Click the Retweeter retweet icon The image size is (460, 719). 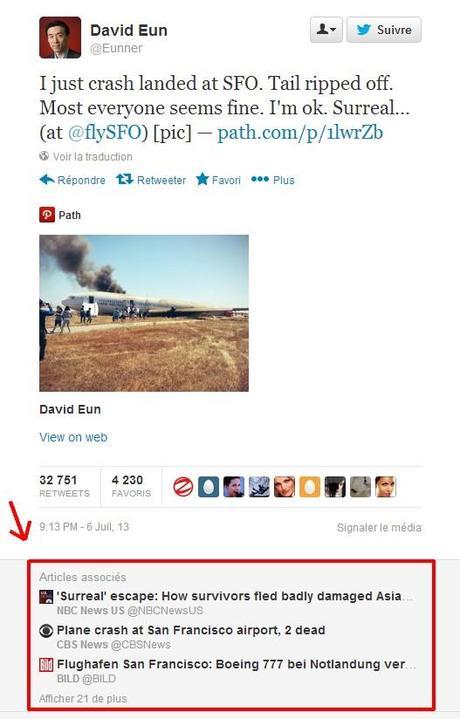coord(125,179)
